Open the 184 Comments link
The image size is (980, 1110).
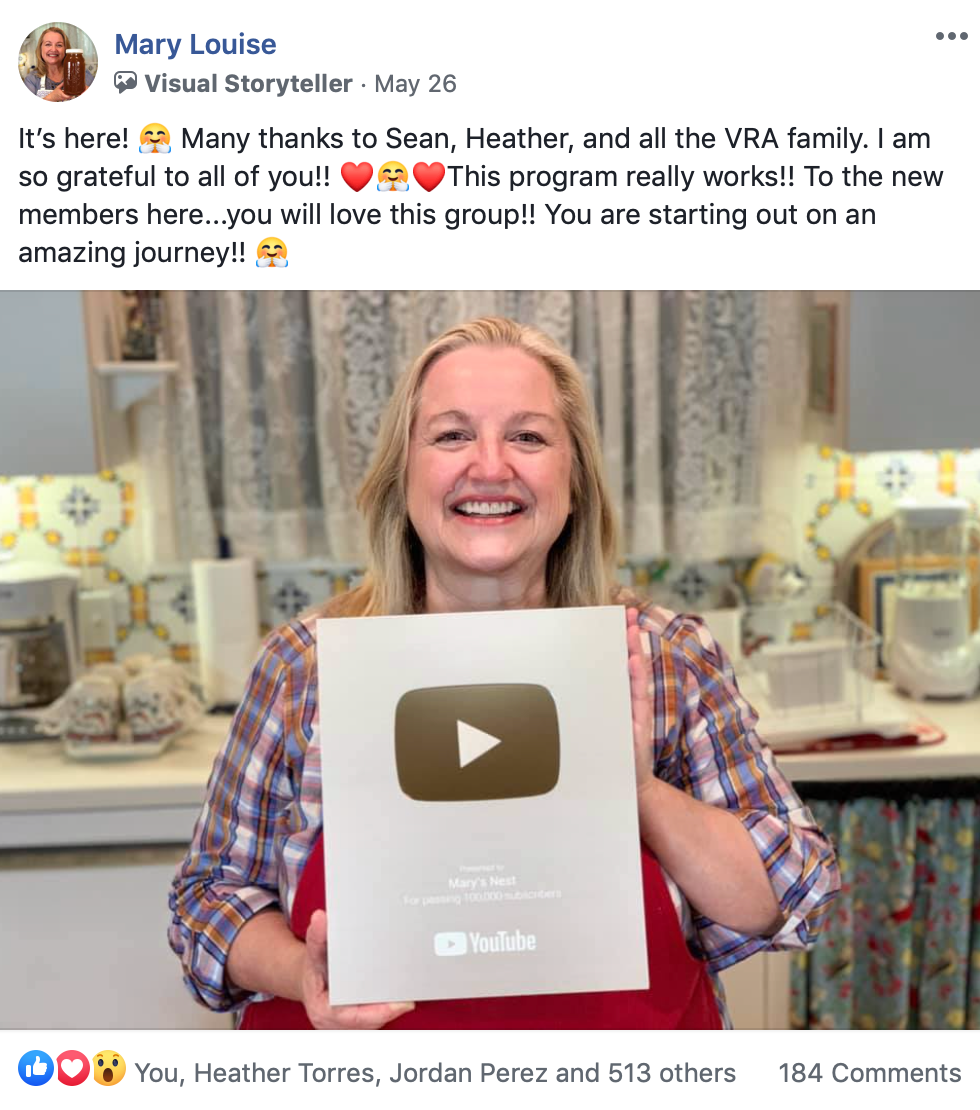tap(870, 1072)
